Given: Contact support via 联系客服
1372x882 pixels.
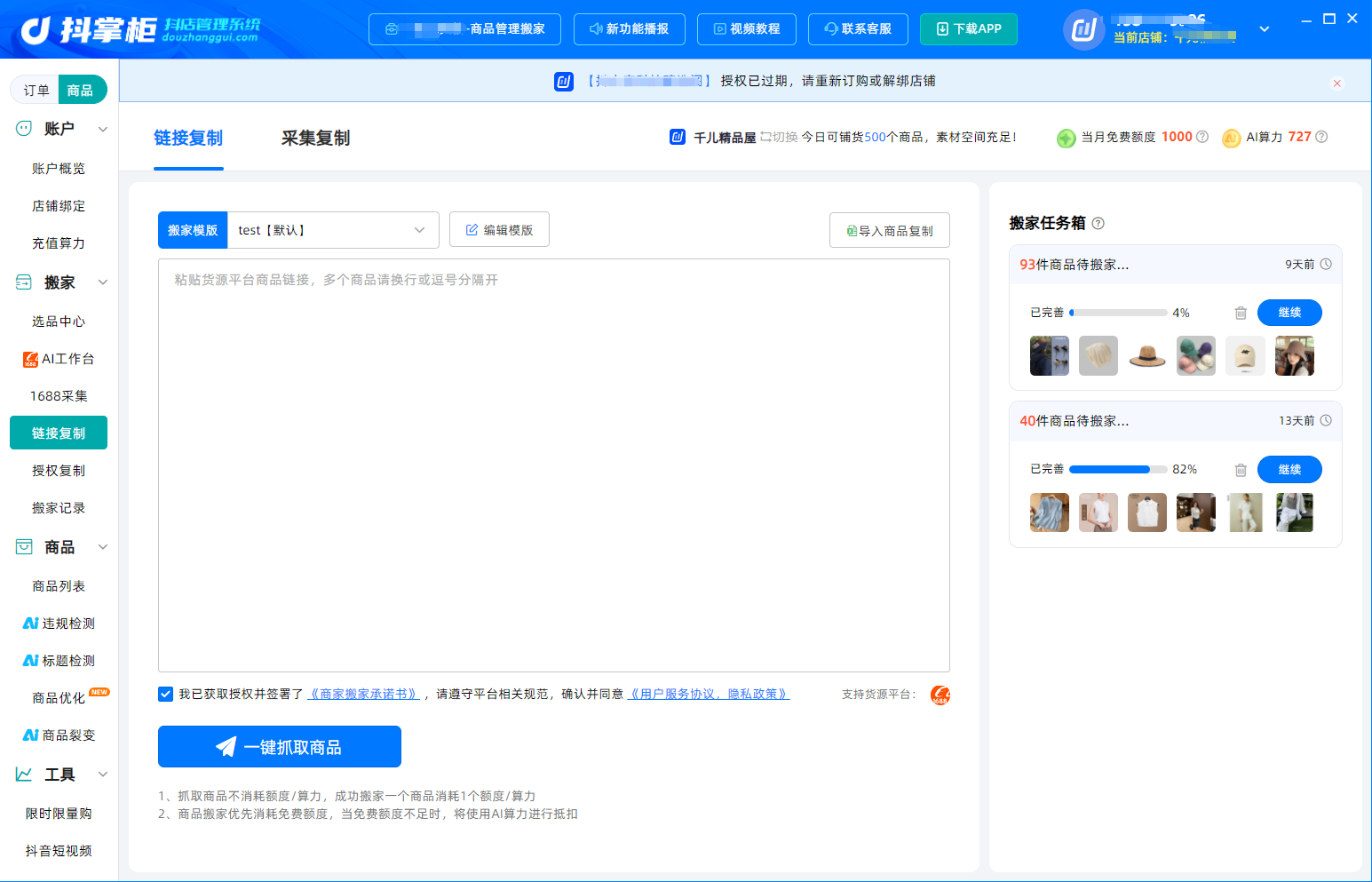Looking at the screenshot, I should point(859,29).
